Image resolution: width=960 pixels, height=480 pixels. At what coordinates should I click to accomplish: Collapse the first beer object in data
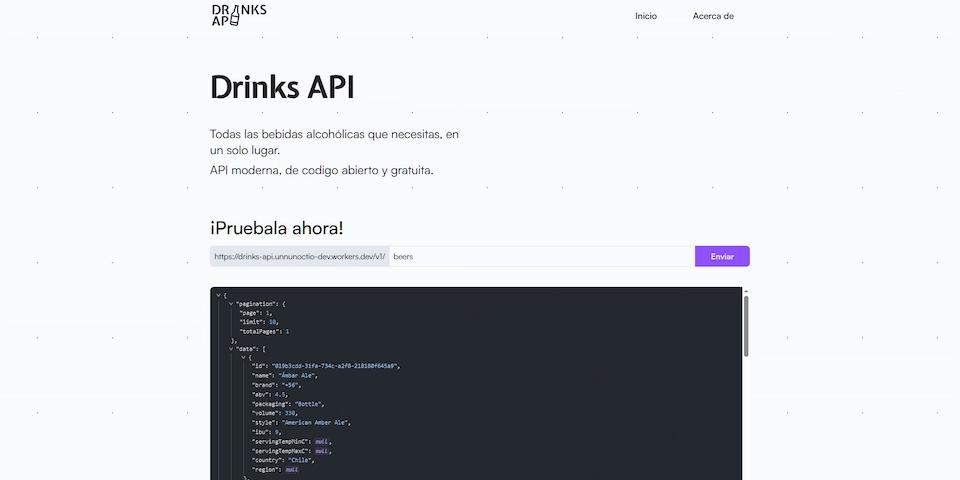pos(243,357)
